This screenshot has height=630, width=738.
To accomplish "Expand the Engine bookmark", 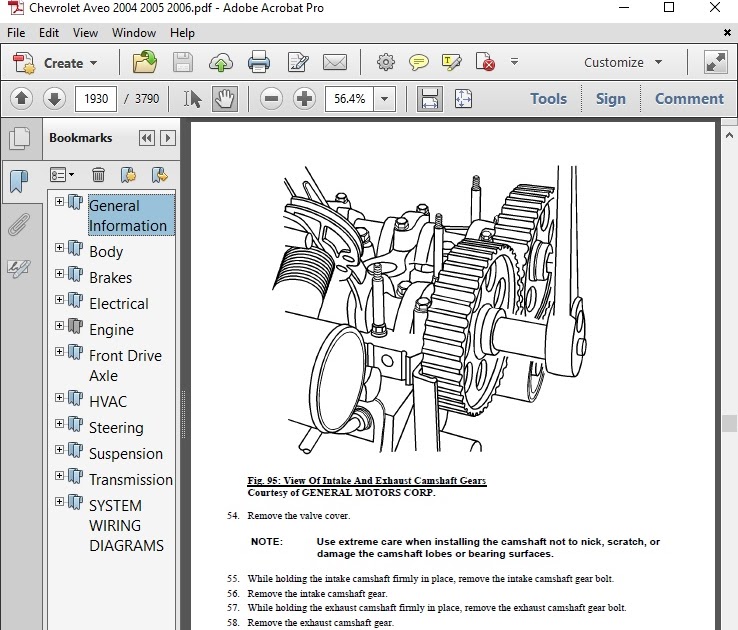I will point(59,326).
